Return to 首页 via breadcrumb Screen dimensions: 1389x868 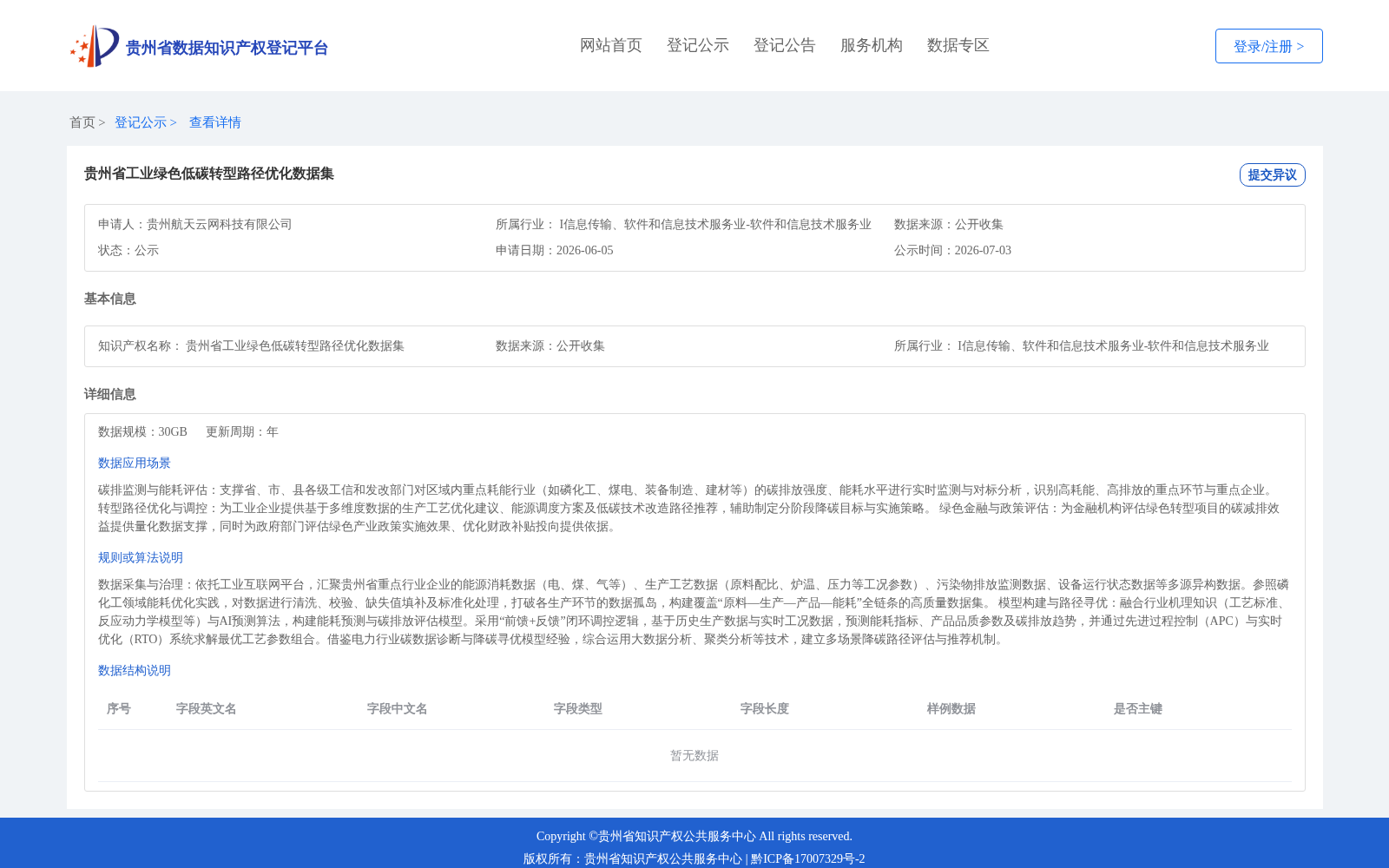click(x=82, y=122)
